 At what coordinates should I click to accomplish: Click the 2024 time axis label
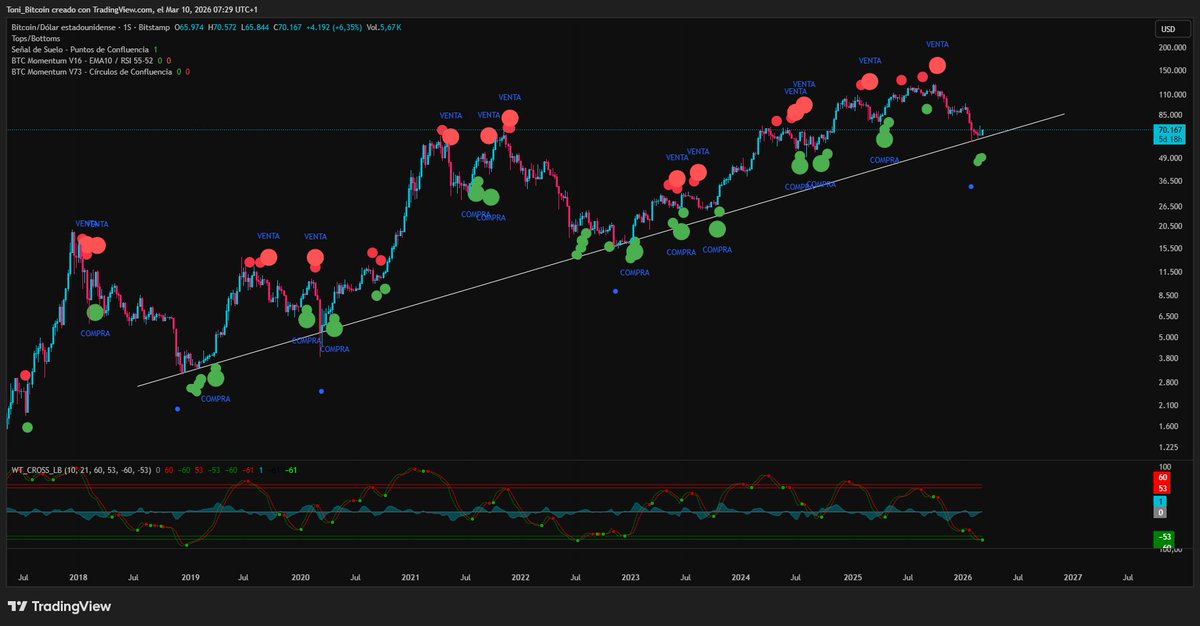tap(740, 577)
